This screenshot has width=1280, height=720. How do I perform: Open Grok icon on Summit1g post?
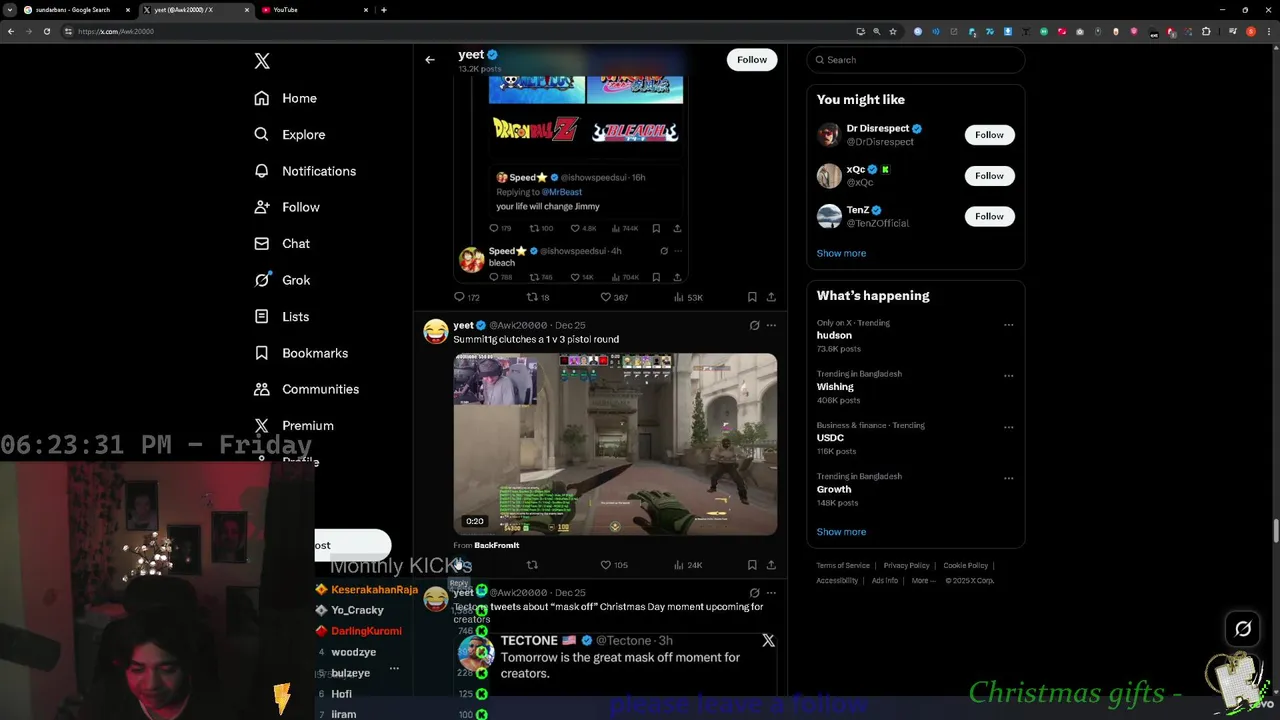tap(754, 325)
